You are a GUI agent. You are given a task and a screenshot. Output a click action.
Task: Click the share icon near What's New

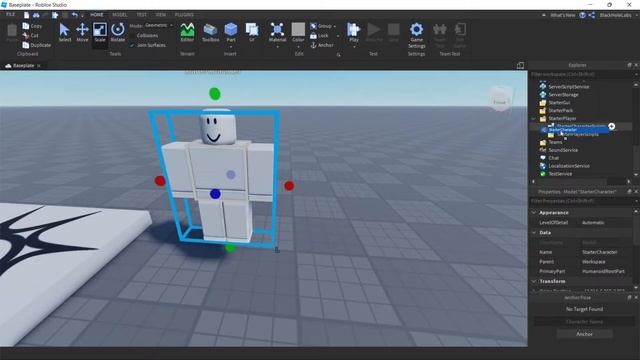591,15
